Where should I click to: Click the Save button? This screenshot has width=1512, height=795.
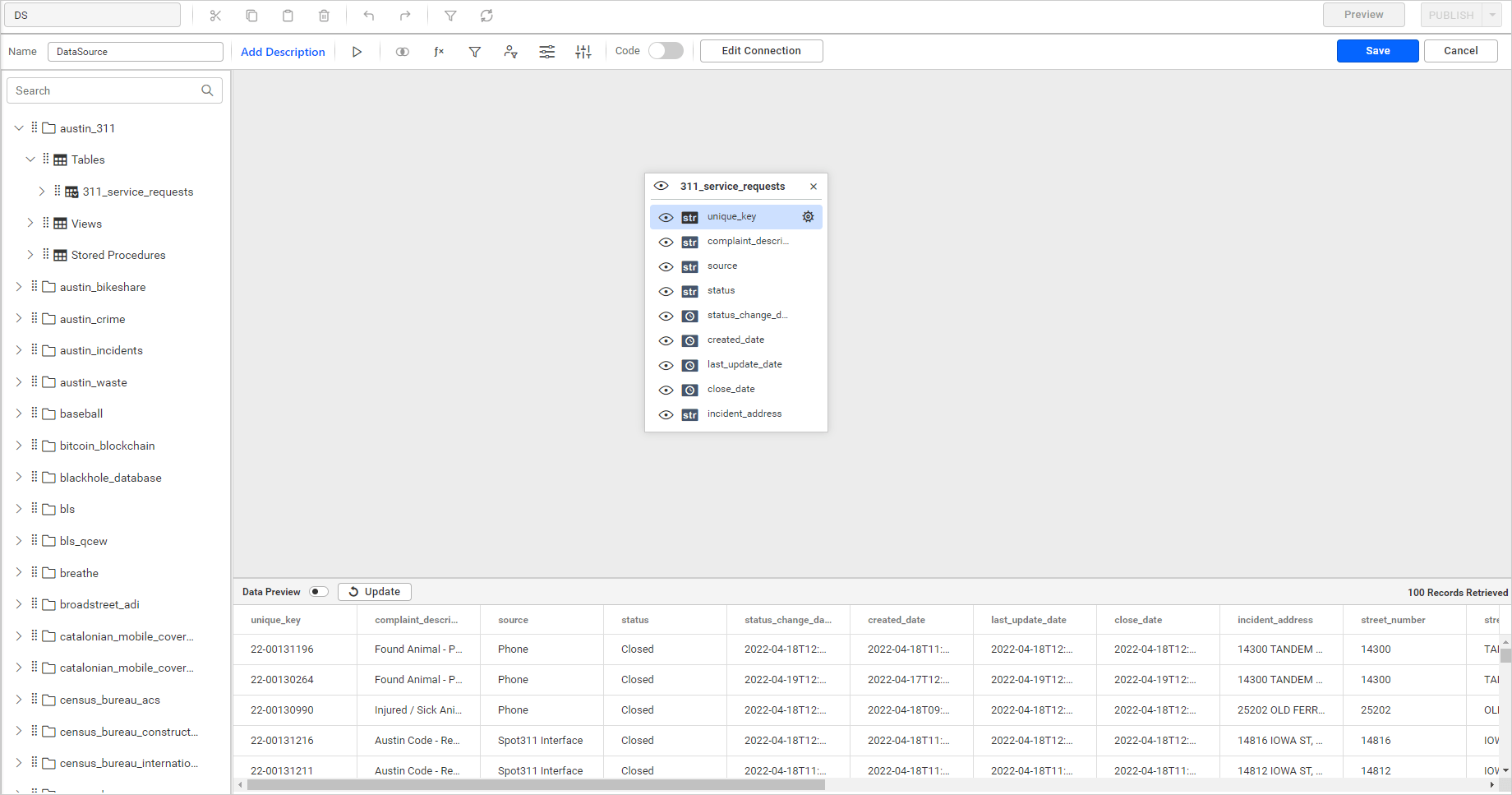[1377, 50]
